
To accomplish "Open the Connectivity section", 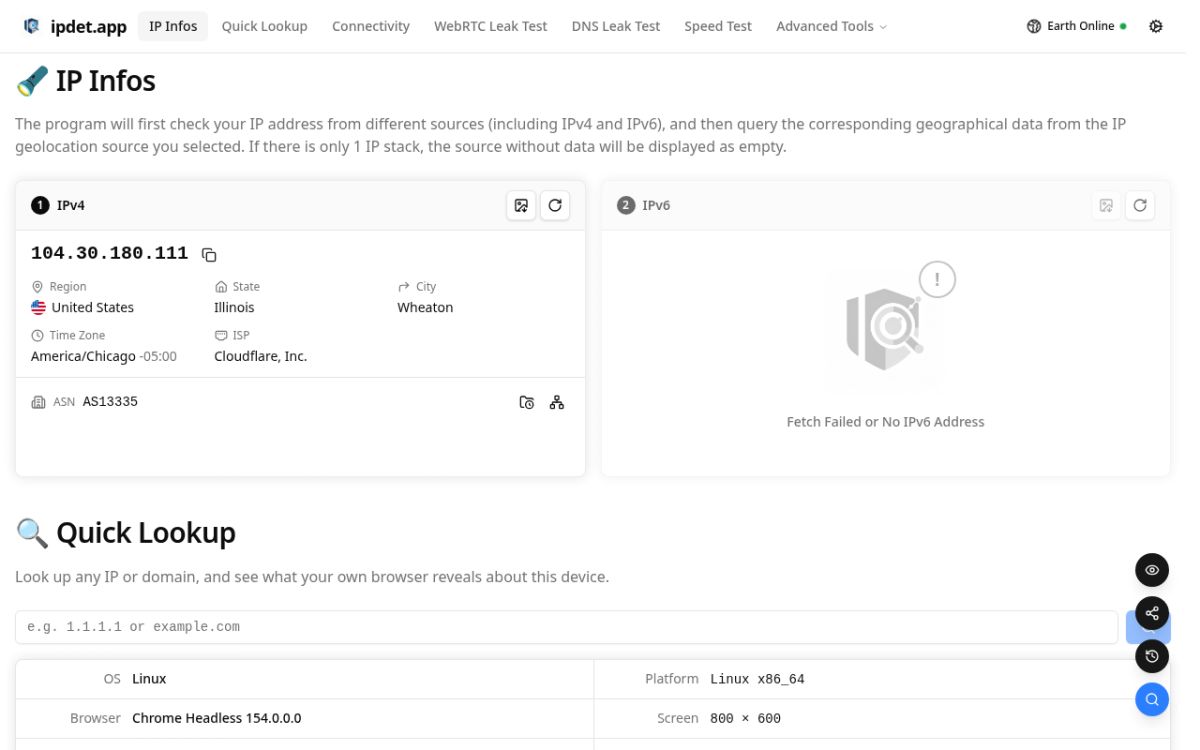I will tap(371, 26).
